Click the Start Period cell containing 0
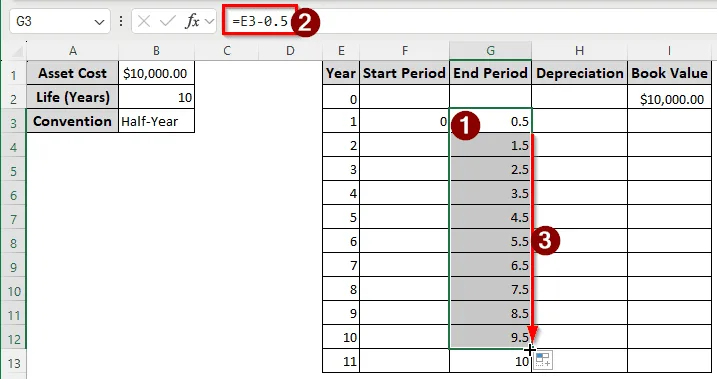The height and width of the screenshot is (379, 717). pos(405,121)
